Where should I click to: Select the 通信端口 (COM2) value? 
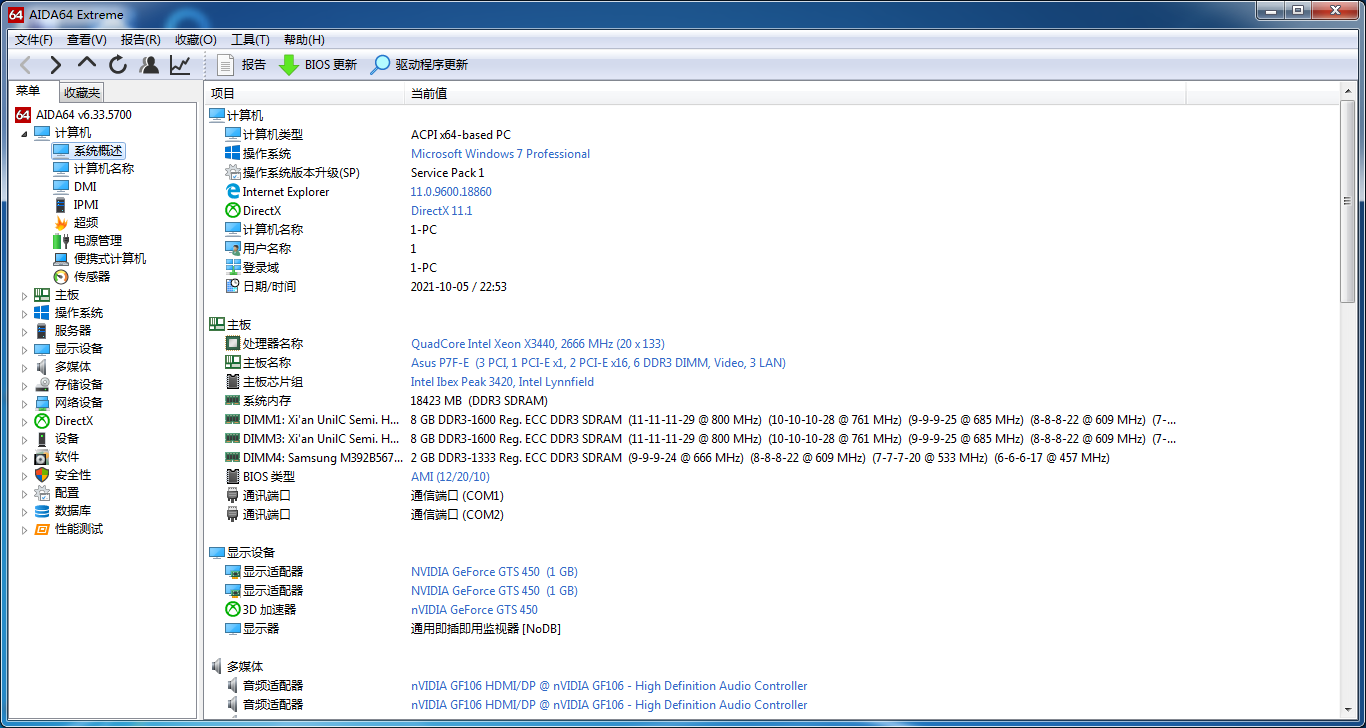(x=457, y=515)
